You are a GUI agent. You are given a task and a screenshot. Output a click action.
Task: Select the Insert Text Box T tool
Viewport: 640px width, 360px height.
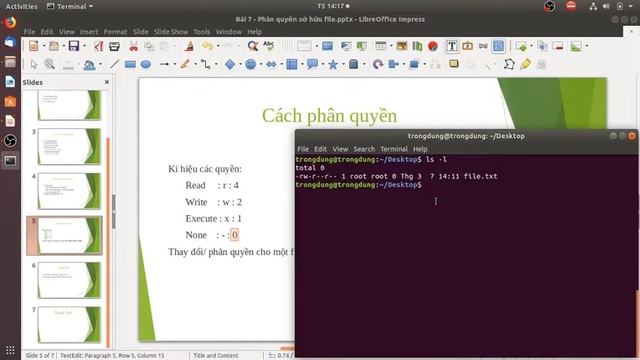click(452, 46)
